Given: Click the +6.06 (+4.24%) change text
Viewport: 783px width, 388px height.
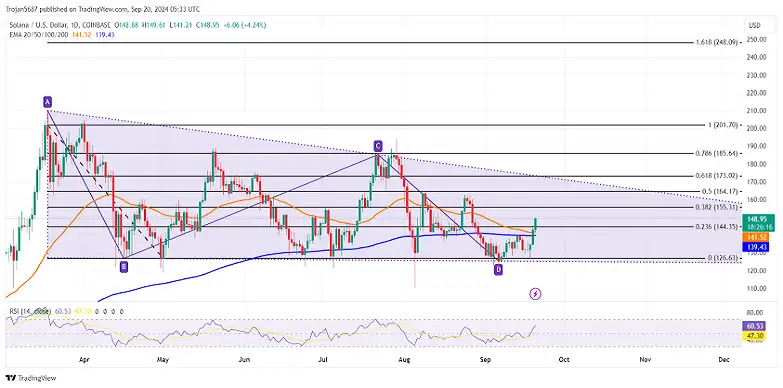Looking at the screenshot, I should click(244, 24).
